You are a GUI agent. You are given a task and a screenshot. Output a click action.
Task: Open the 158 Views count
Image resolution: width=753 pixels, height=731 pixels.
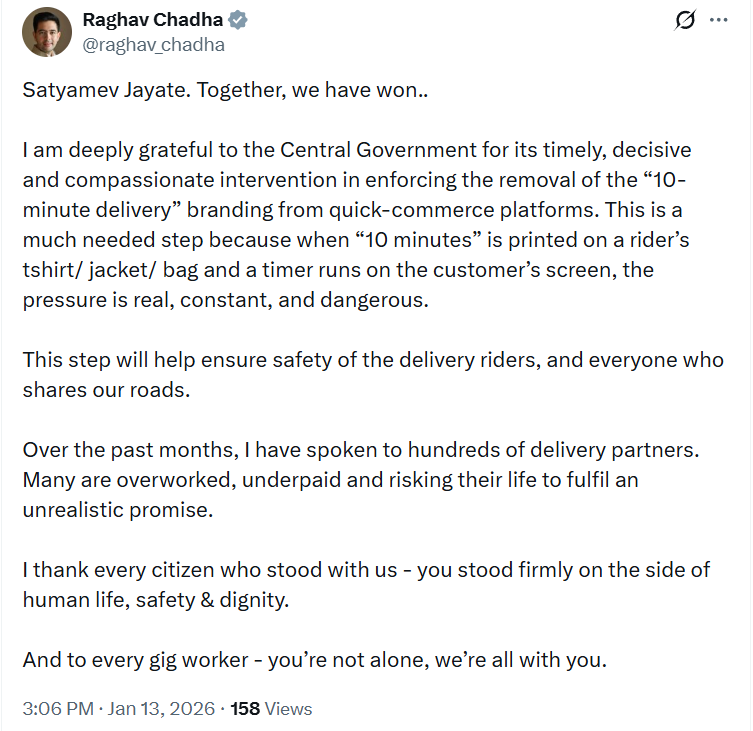coord(245,709)
